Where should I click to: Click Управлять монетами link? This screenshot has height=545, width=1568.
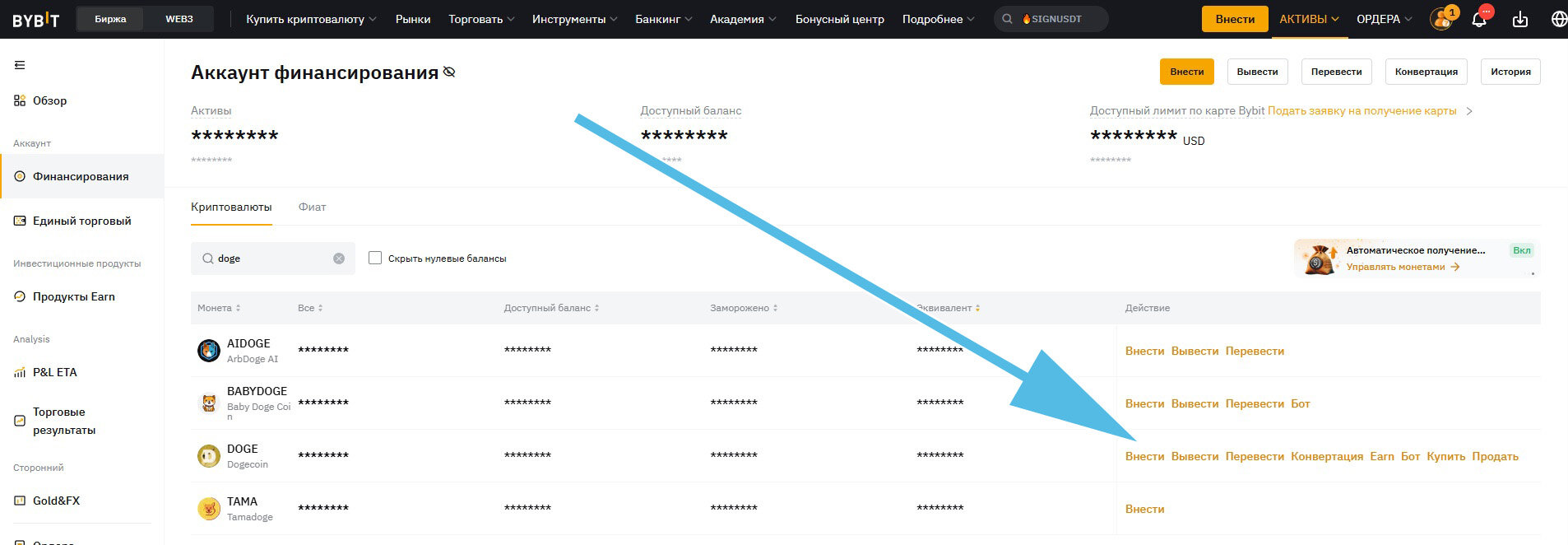pos(1403,267)
